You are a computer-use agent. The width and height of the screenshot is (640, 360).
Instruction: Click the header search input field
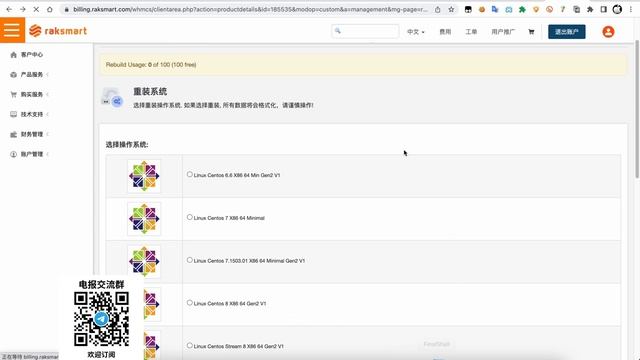(365, 31)
